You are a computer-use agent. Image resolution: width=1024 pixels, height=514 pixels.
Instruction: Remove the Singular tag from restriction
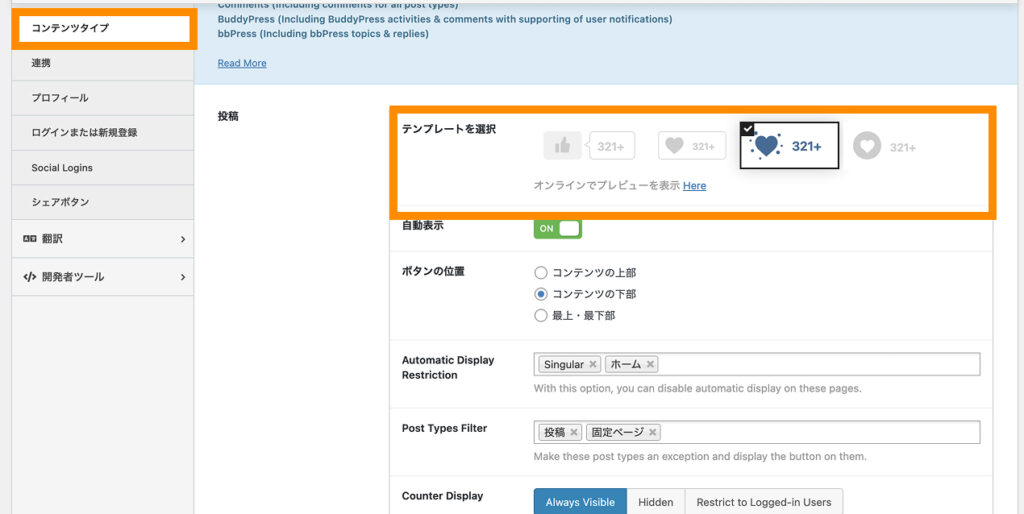coord(593,365)
